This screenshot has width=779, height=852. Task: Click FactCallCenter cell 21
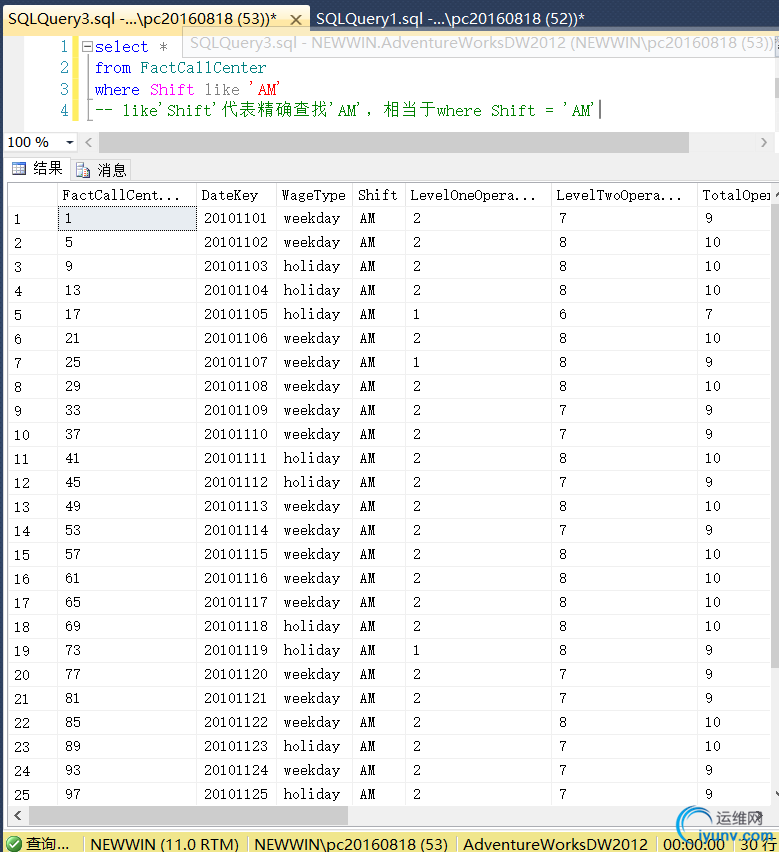[x=127, y=339]
